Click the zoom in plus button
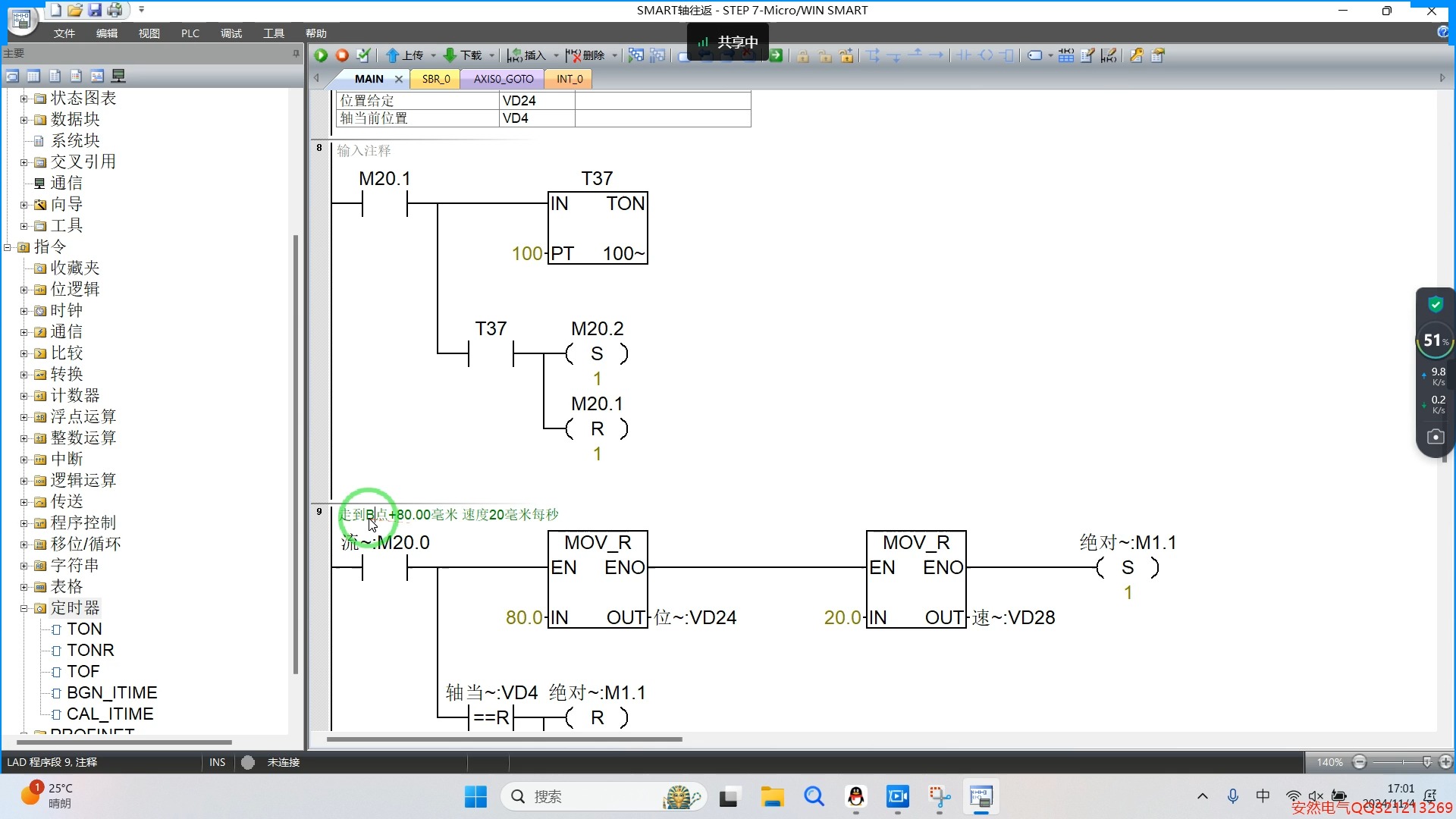 [x=1446, y=762]
